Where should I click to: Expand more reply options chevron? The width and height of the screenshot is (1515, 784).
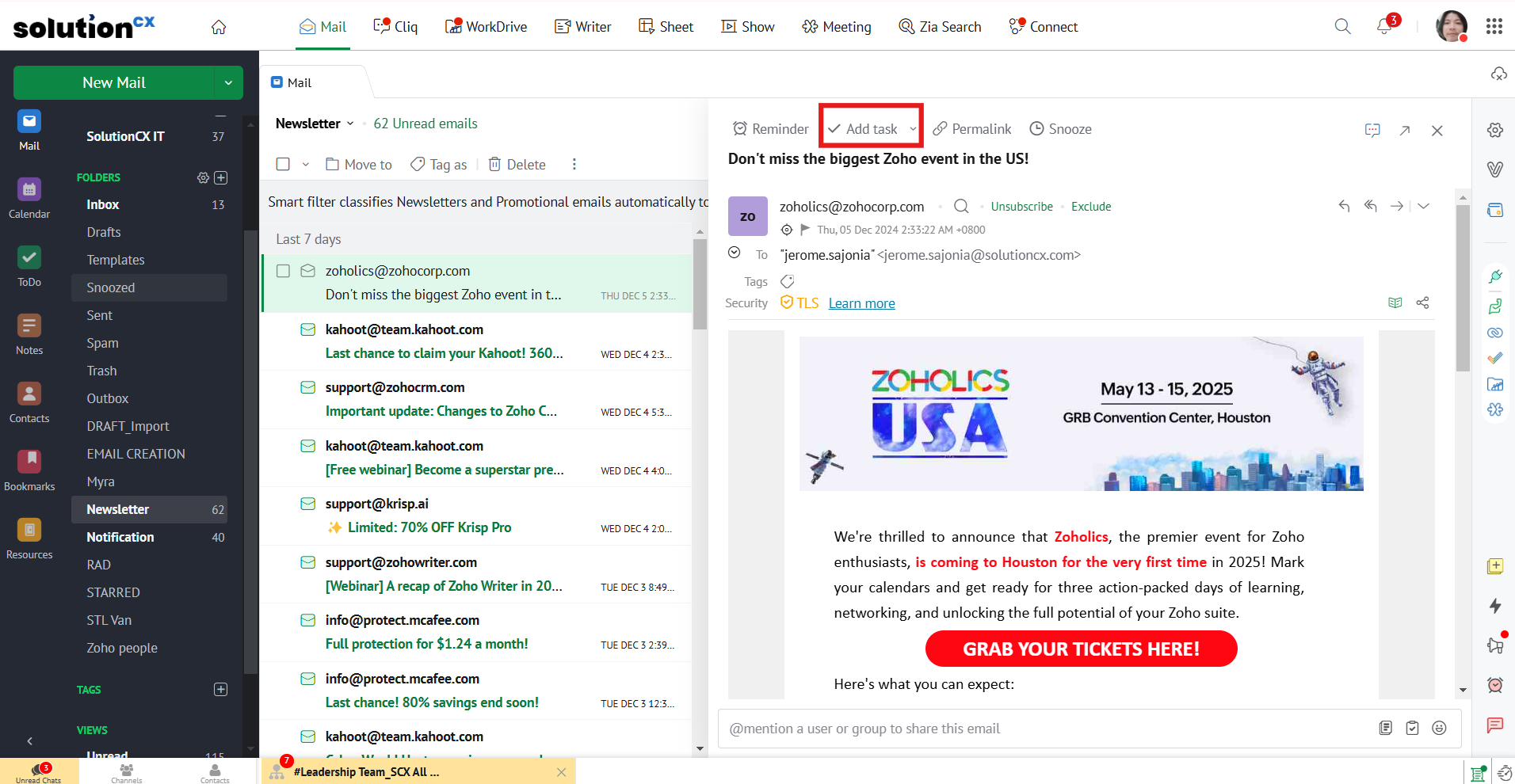click(x=1424, y=206)
